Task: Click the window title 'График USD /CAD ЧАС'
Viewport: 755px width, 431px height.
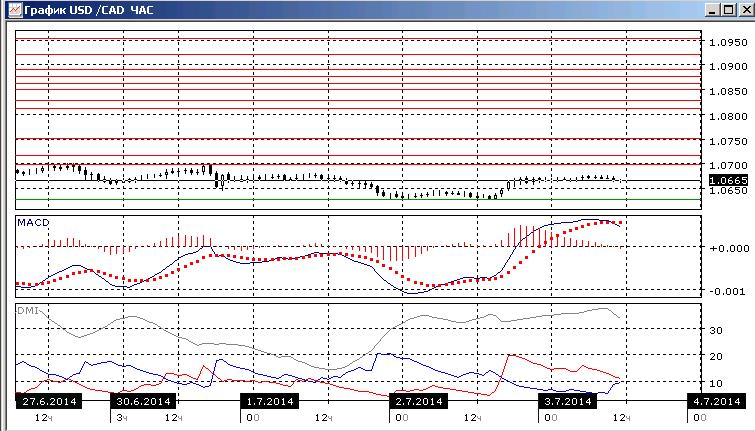Action: pos(89,10)
